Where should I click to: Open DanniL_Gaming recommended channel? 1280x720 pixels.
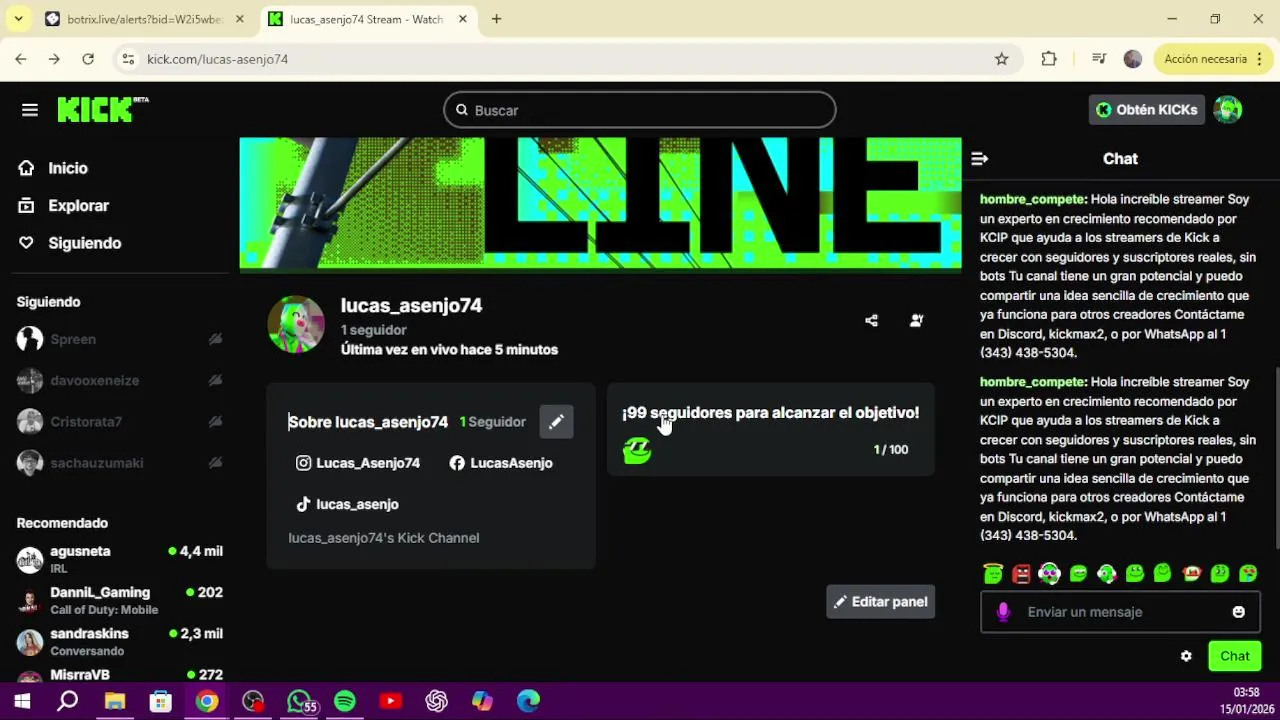(x=120, y=601)
